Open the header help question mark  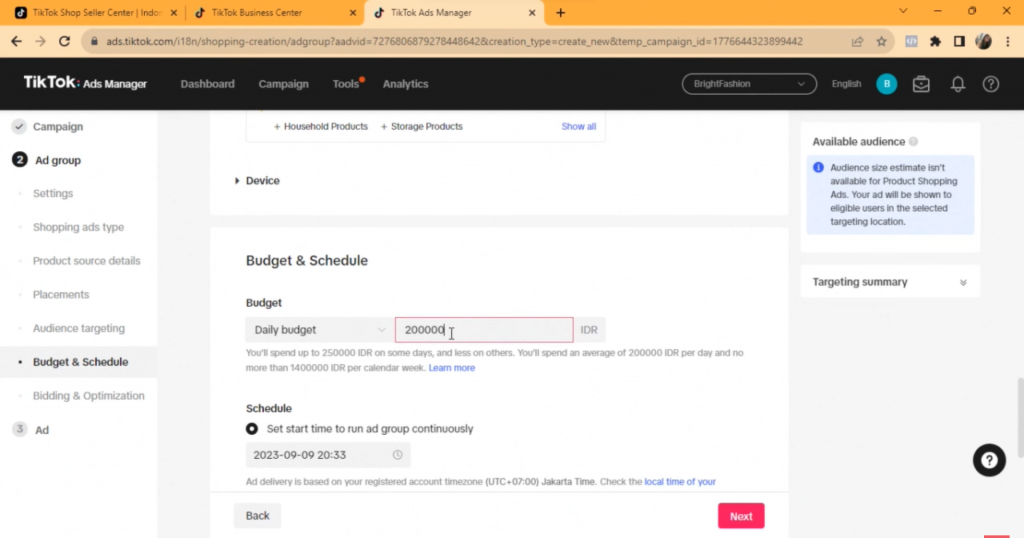(990, 84)
